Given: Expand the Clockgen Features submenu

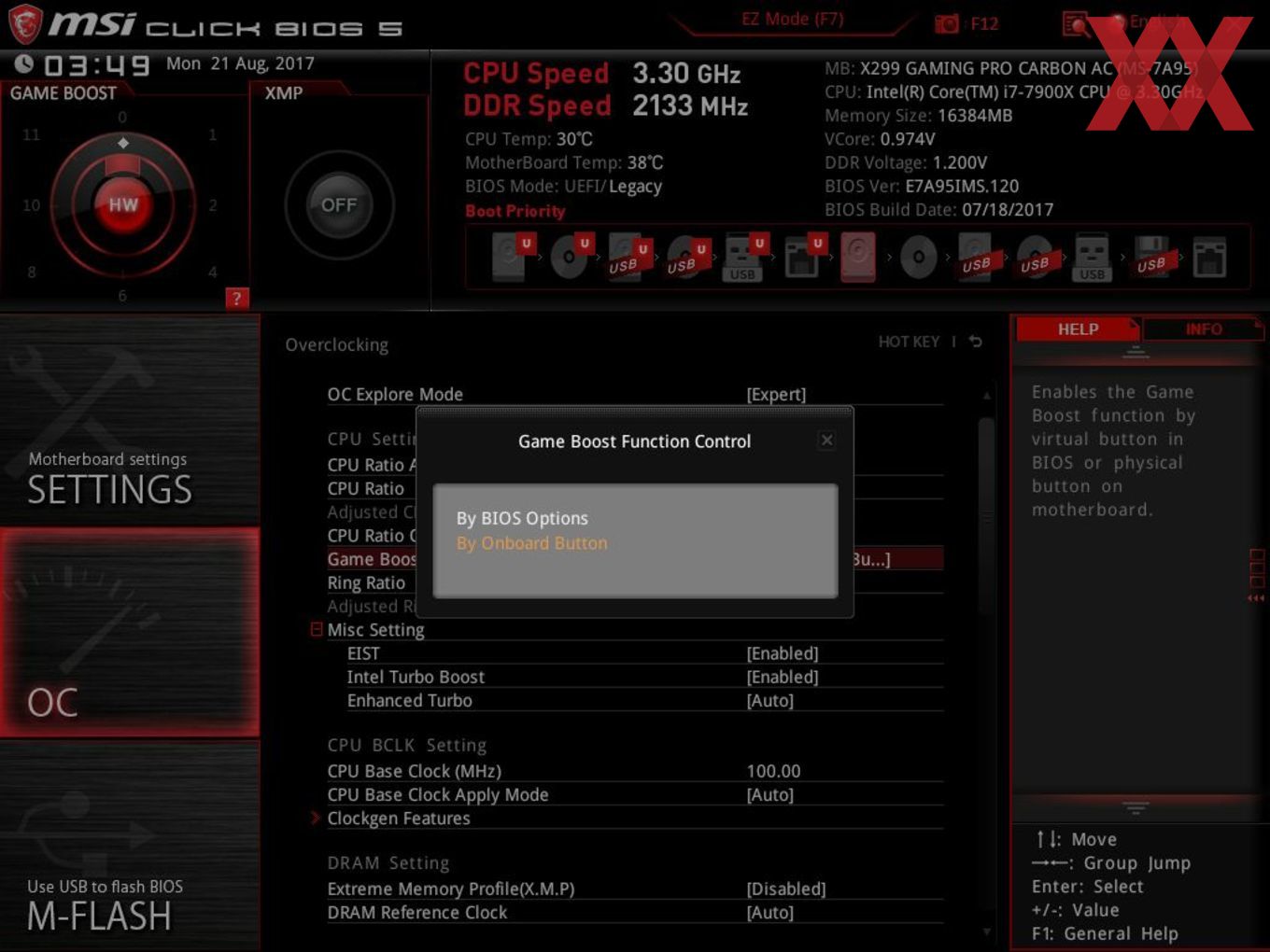Looking at the screenshot, I should pos(399,819).
